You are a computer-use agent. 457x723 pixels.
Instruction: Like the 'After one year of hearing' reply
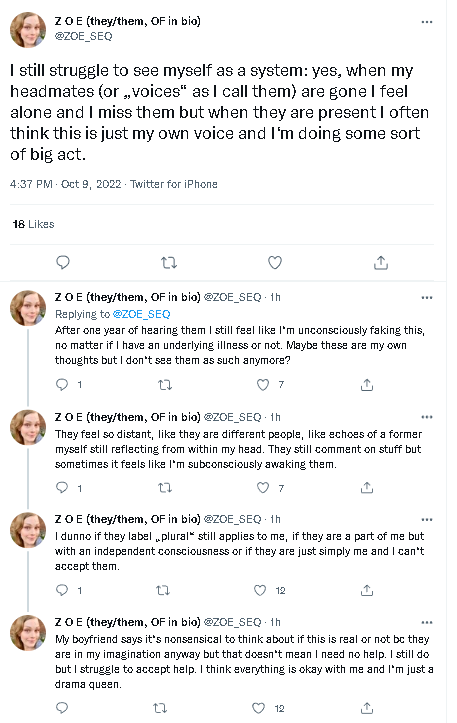point(263,385)
